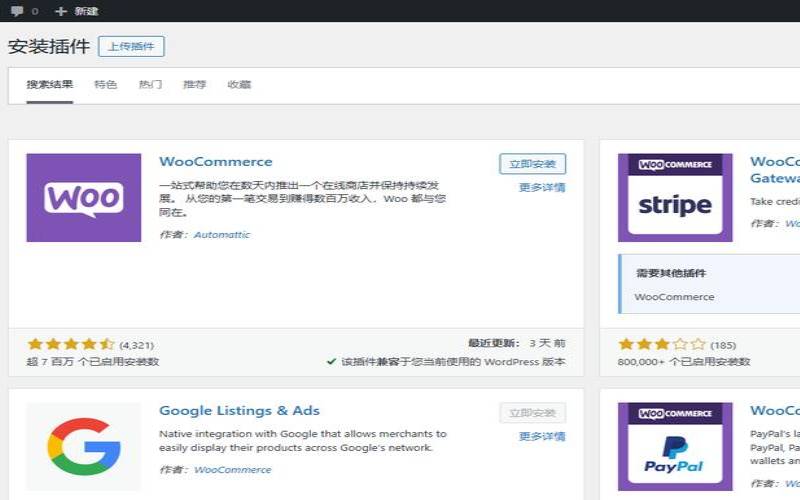Screen dimensions: 800x500
Task: Click the plus New icon in admin bar
Action: pos(61,11)
